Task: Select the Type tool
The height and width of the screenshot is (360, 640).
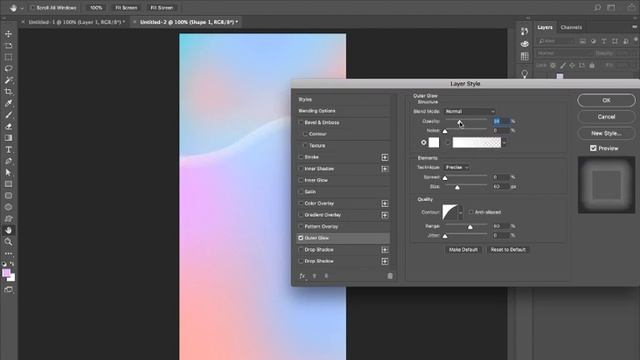Action: [x=8, y=150]
